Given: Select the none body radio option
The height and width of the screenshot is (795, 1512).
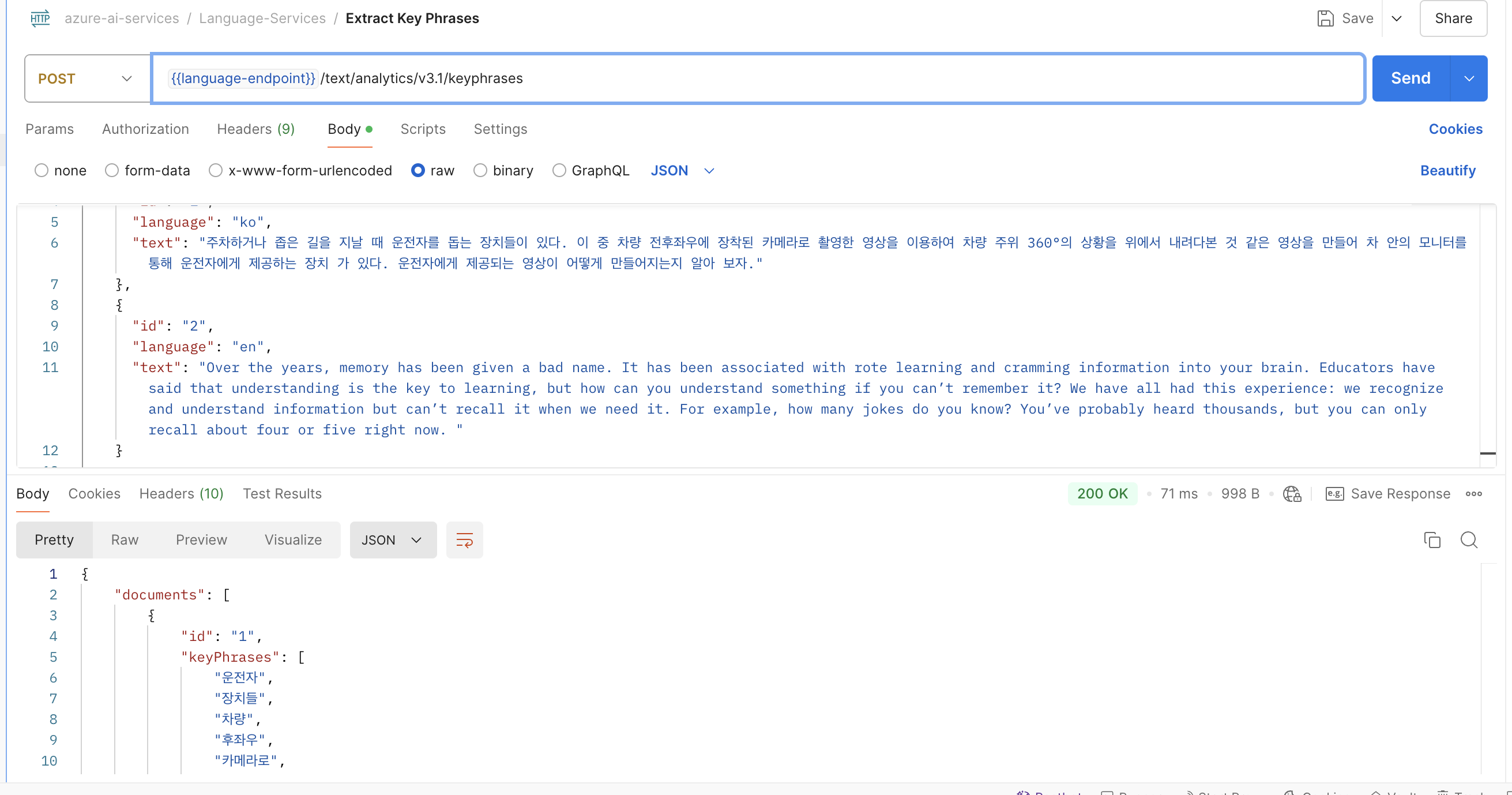Looking at the screenshot, I should click(41, 170).
